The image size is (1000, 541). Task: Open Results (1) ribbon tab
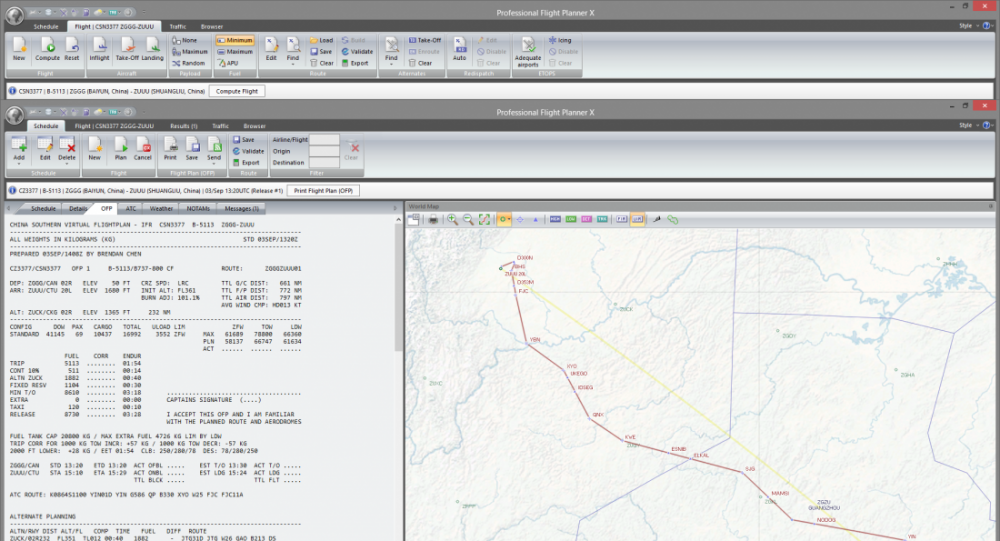[184, 126]
